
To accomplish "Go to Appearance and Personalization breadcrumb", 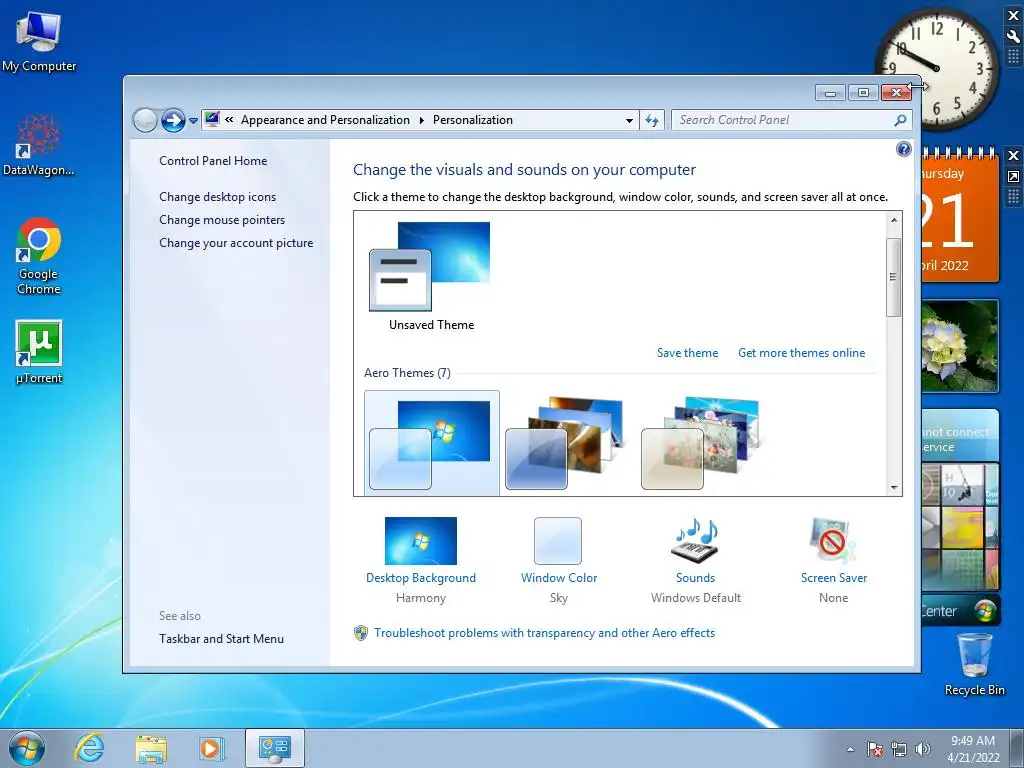I will (325, 120).
